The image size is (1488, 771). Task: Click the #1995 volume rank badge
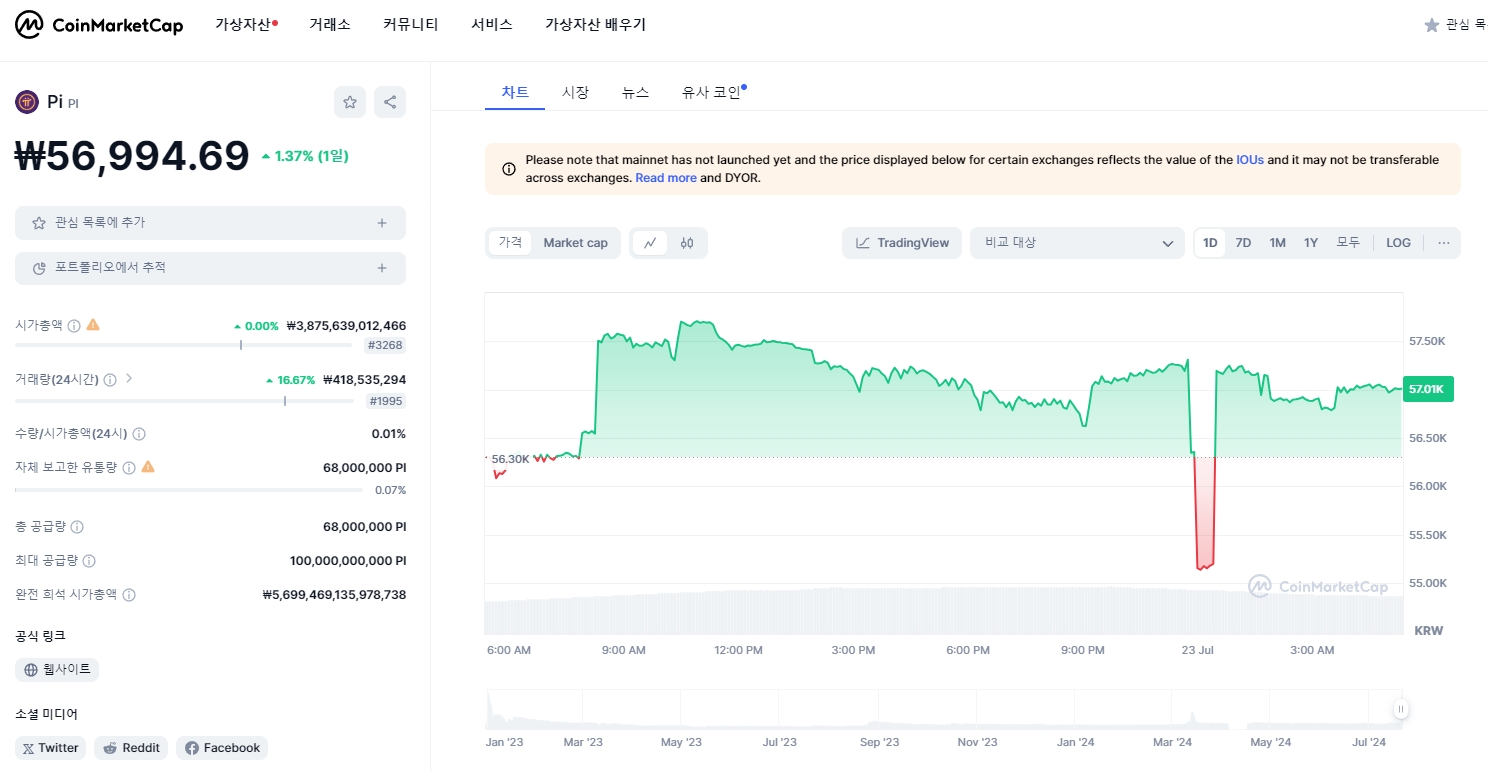click(x=385, y=401)
